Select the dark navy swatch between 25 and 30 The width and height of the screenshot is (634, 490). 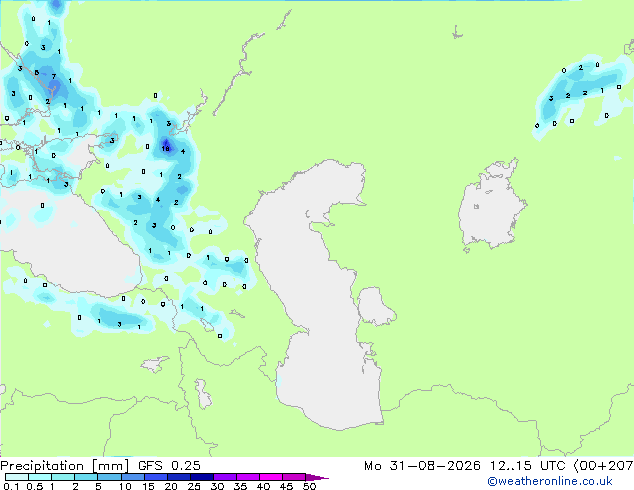202,477
